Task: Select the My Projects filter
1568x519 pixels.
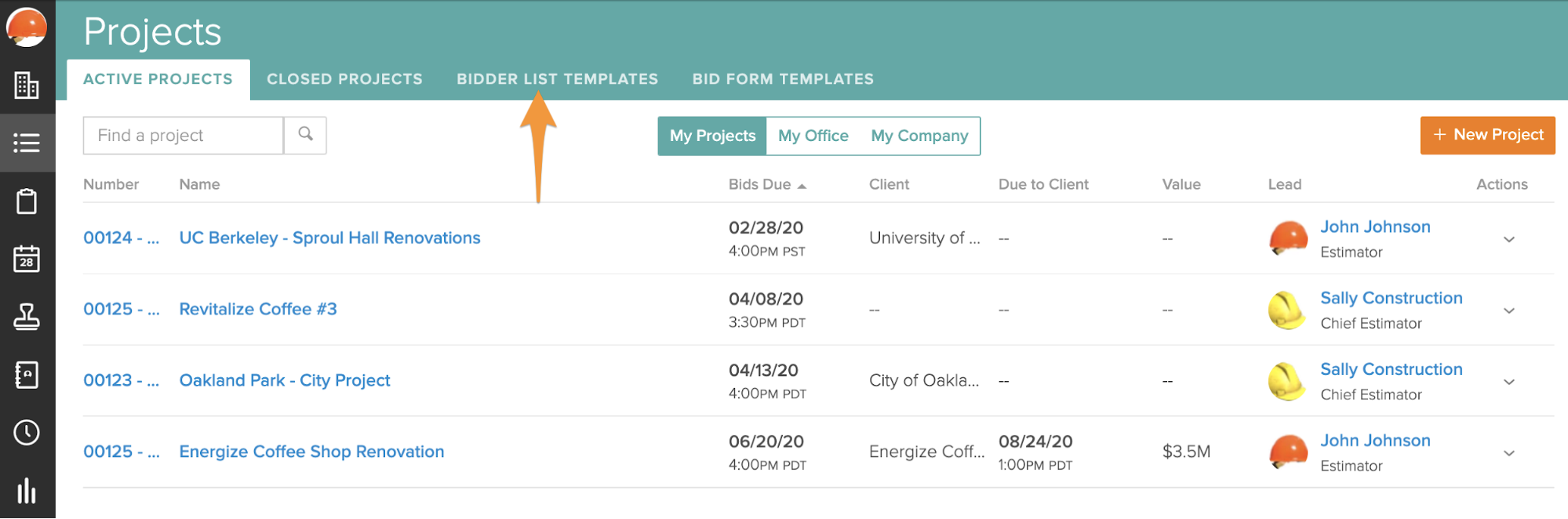Action: click(712, 136)
